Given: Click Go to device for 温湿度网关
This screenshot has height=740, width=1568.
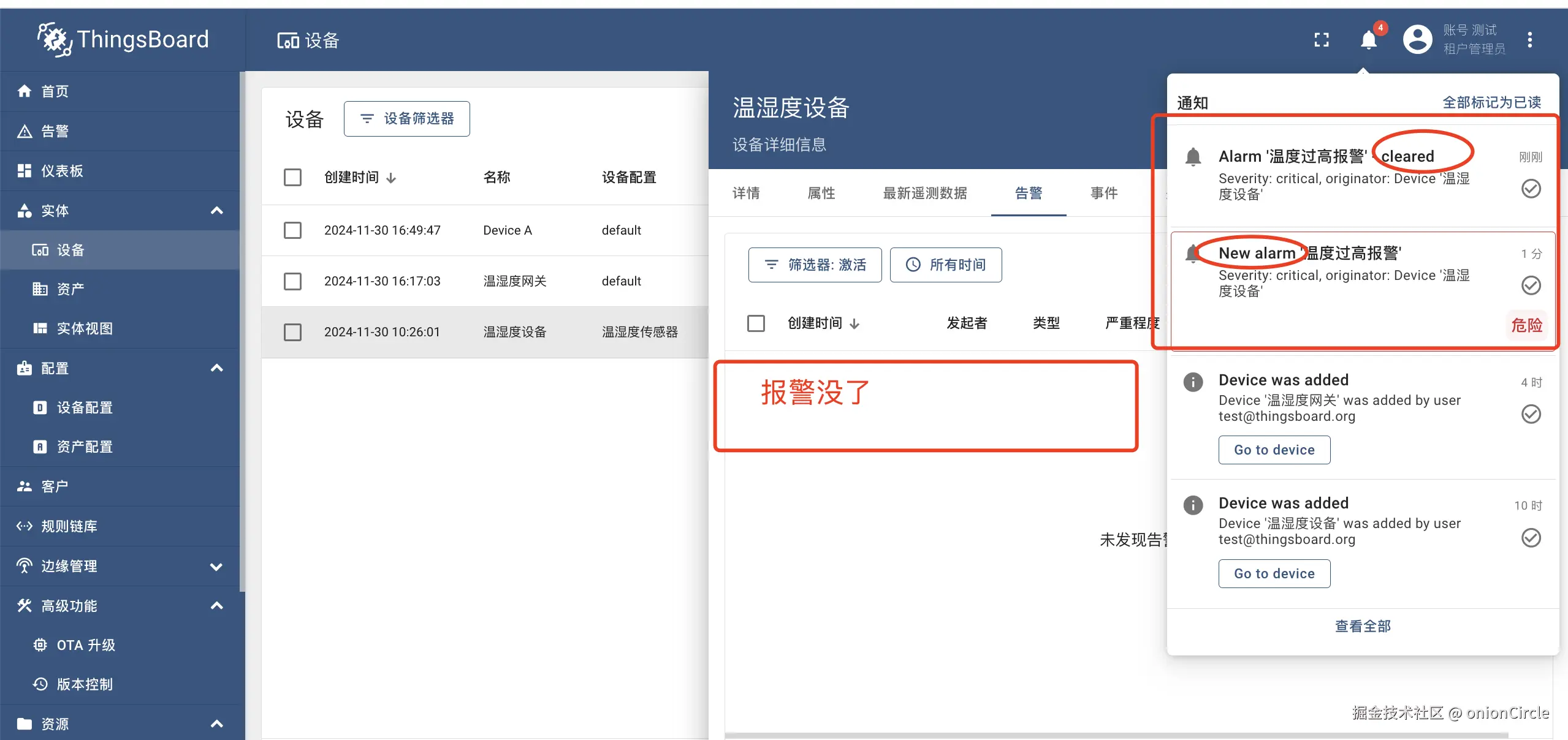Looking at the screenshot, I should [x=1274, y=450].
